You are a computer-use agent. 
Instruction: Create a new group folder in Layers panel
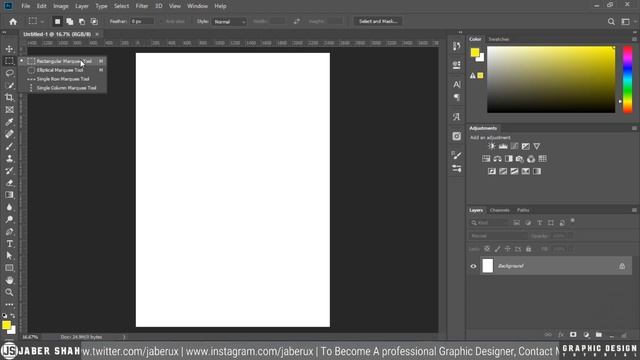pyautogui.click(x=599, y=335)
